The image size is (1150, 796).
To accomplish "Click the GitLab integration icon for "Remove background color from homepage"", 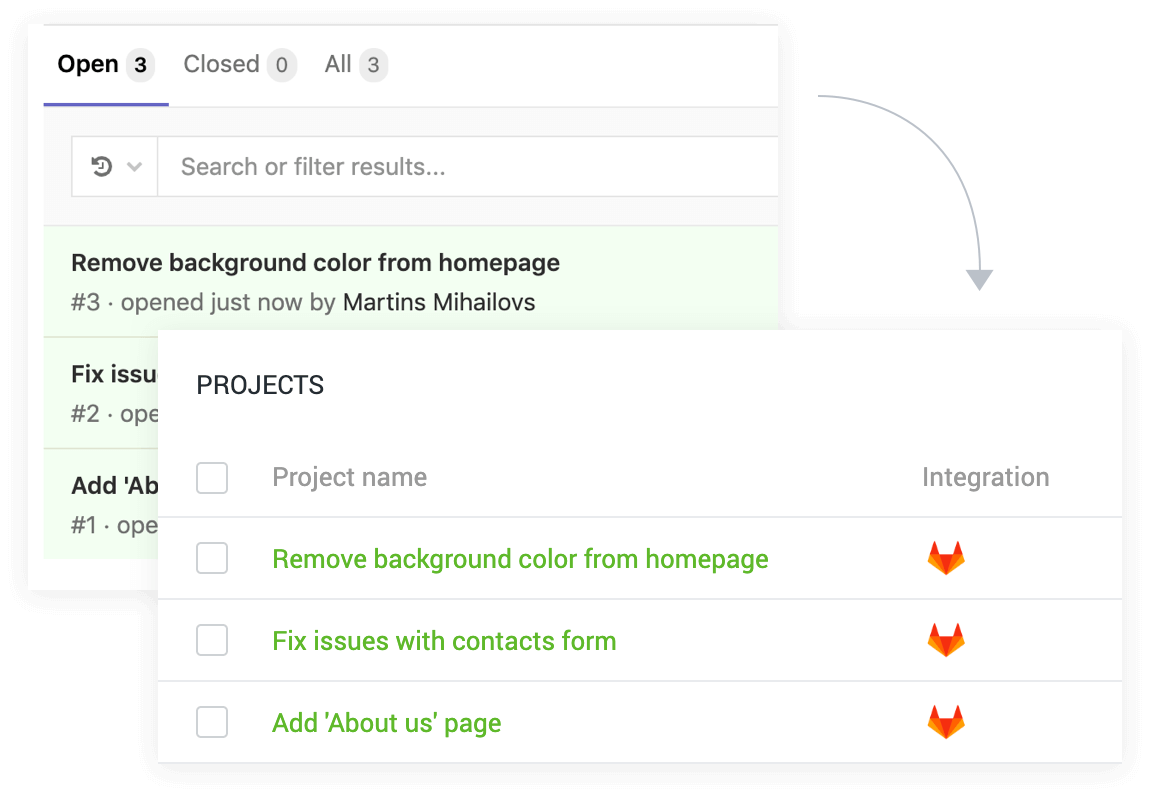I will [946, 558].
